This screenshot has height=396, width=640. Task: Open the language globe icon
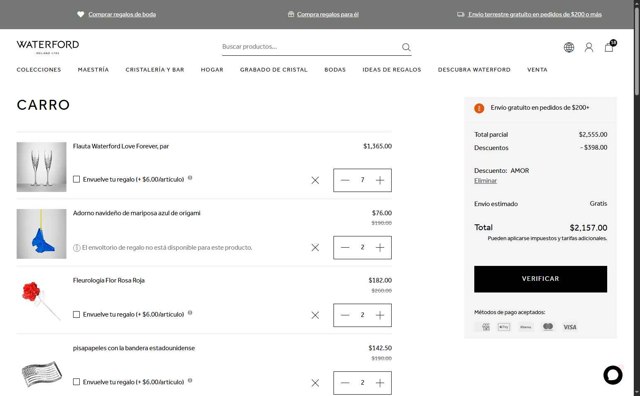569,47
